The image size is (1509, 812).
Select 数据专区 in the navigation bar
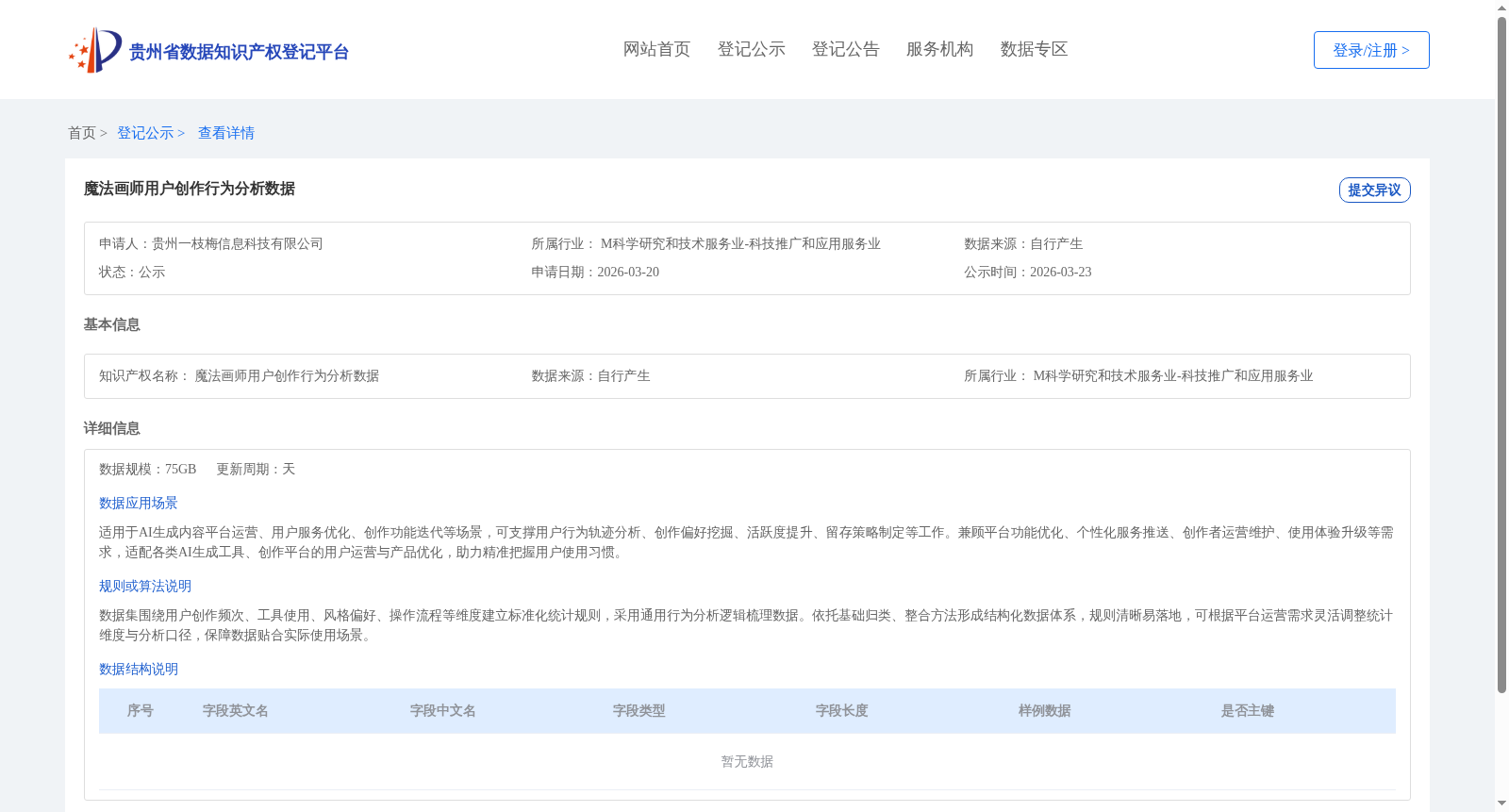pos(1034,49)
